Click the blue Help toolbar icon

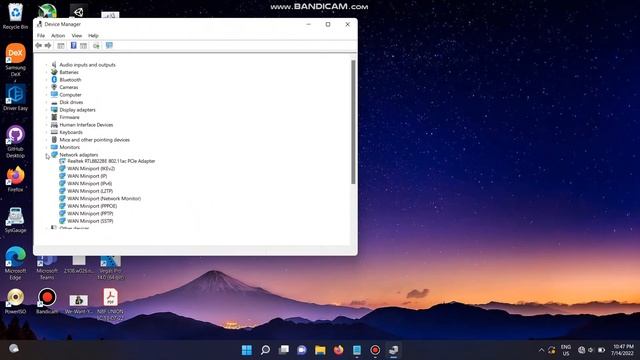click(x=73, y=46)
